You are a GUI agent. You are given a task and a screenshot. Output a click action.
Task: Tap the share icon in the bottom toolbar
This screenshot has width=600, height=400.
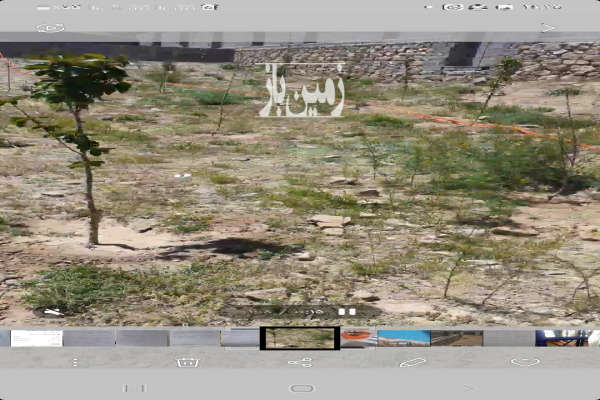click(299, 362)
